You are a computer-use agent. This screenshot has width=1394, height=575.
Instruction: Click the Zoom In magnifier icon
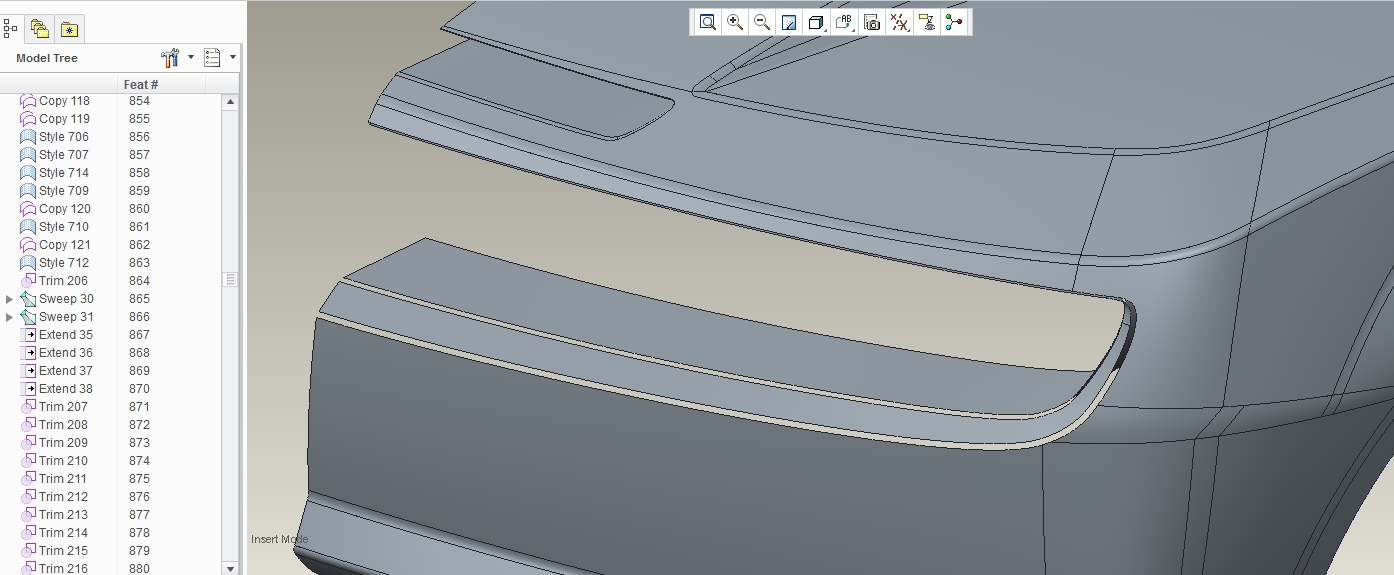(735, 22)
